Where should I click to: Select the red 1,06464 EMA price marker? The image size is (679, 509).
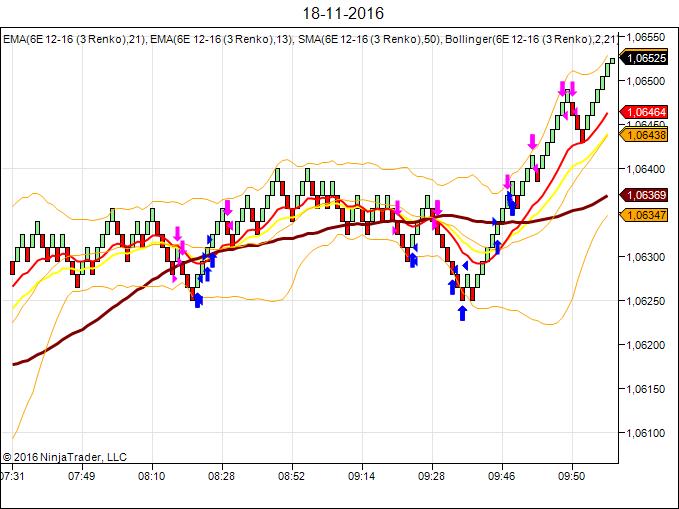(x=645, y=112)
